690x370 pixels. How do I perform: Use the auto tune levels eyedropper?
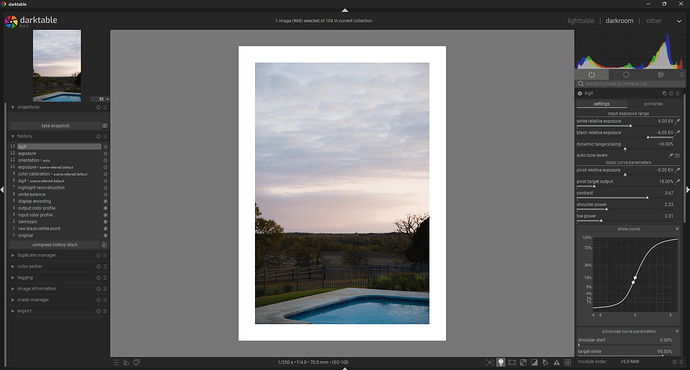click(671, 155)
